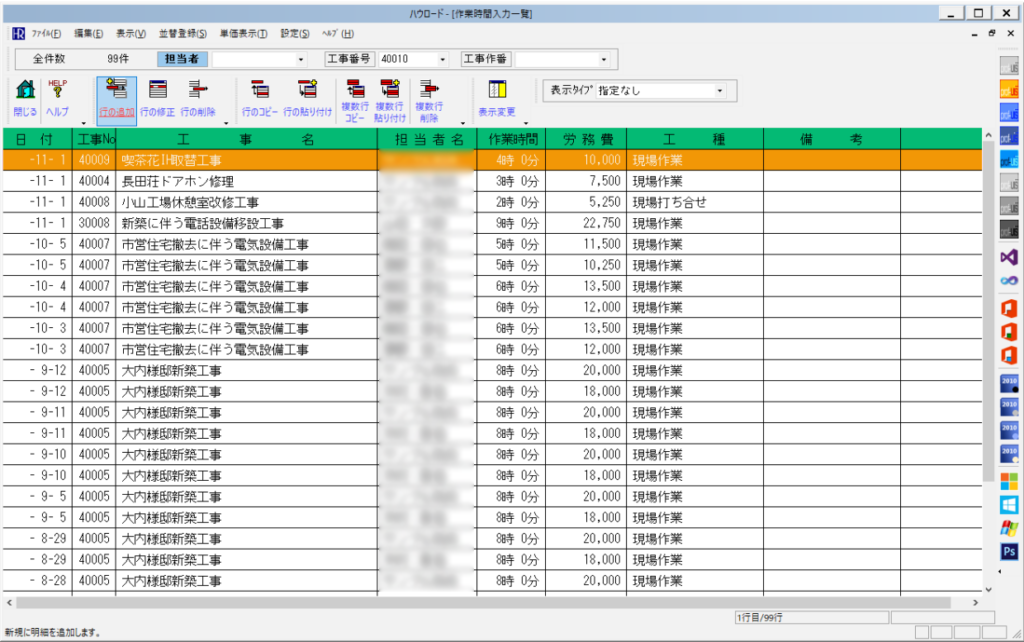Image resolution: width=1024 pixels, height=642 pixels.
Task: Expand the 担当者 dropdown list
Action: 301,59
